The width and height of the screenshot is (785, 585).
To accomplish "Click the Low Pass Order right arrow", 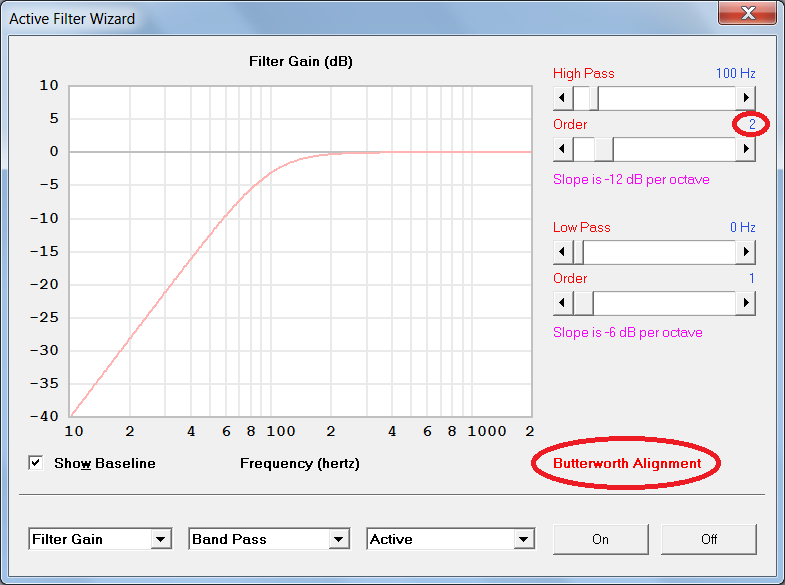I will tap(745, 303).
